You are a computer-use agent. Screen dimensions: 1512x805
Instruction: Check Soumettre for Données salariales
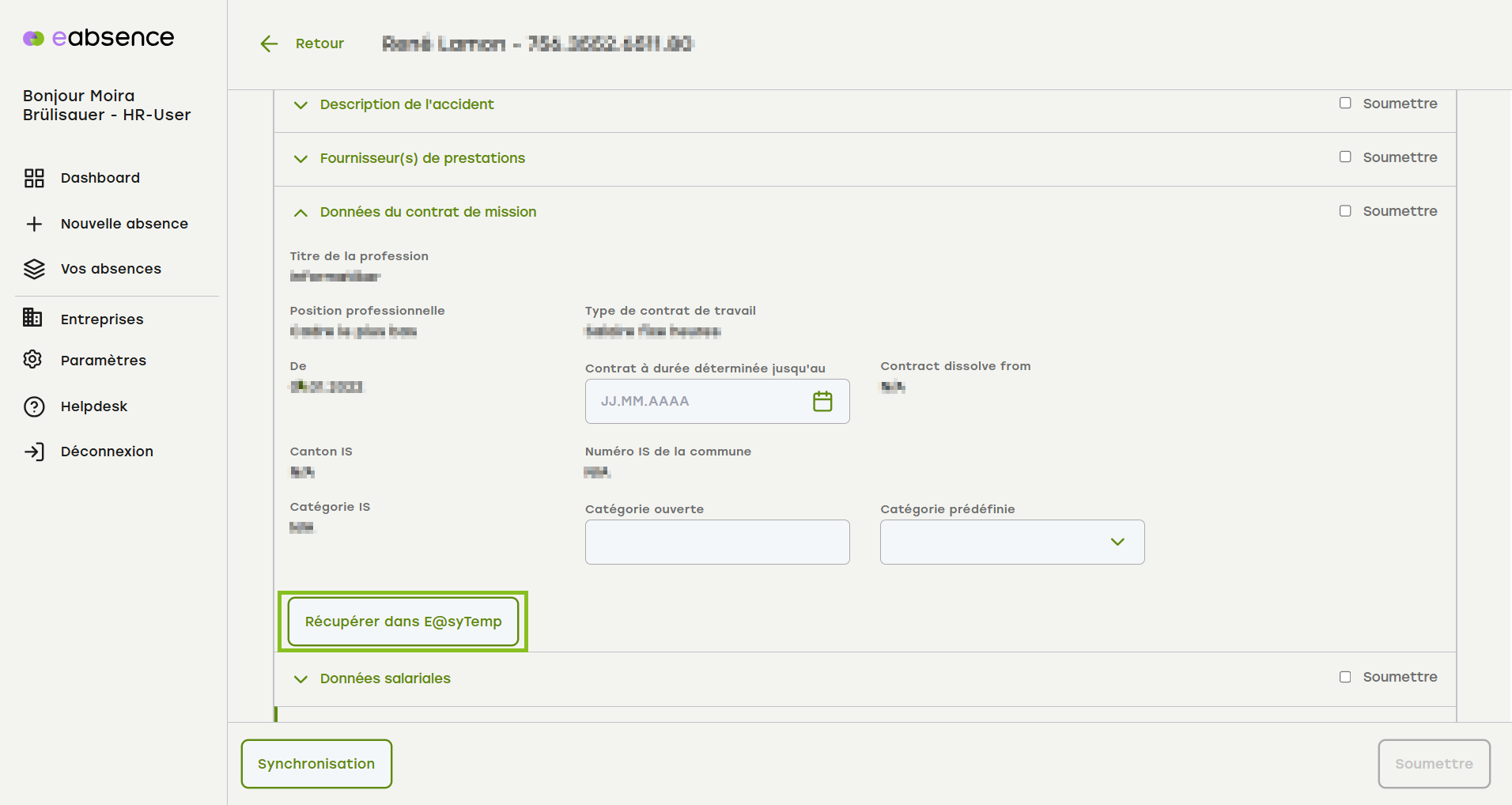point(1345,677)
